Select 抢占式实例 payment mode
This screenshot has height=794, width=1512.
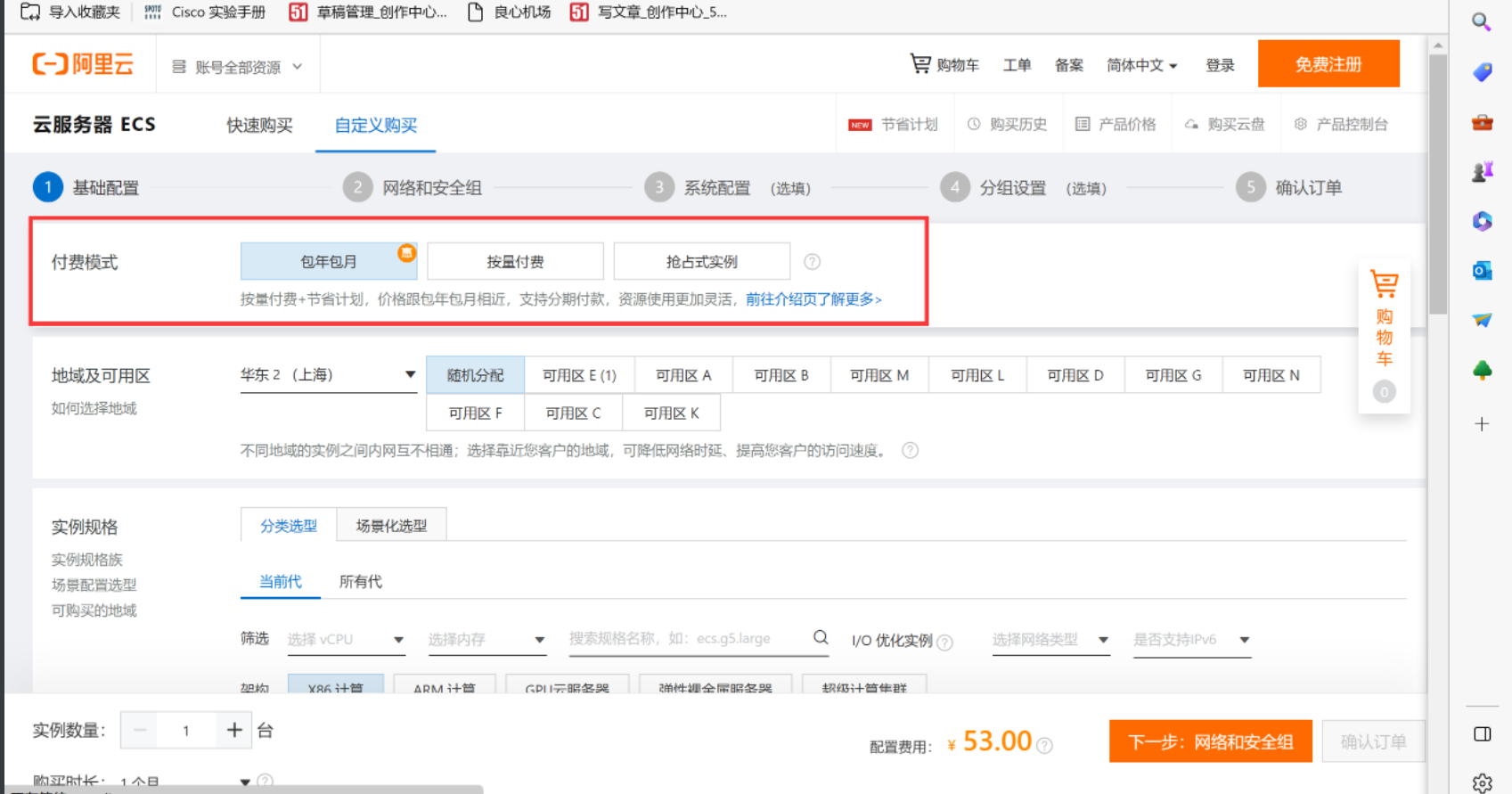pyautogui.click(x=702, y=261)
